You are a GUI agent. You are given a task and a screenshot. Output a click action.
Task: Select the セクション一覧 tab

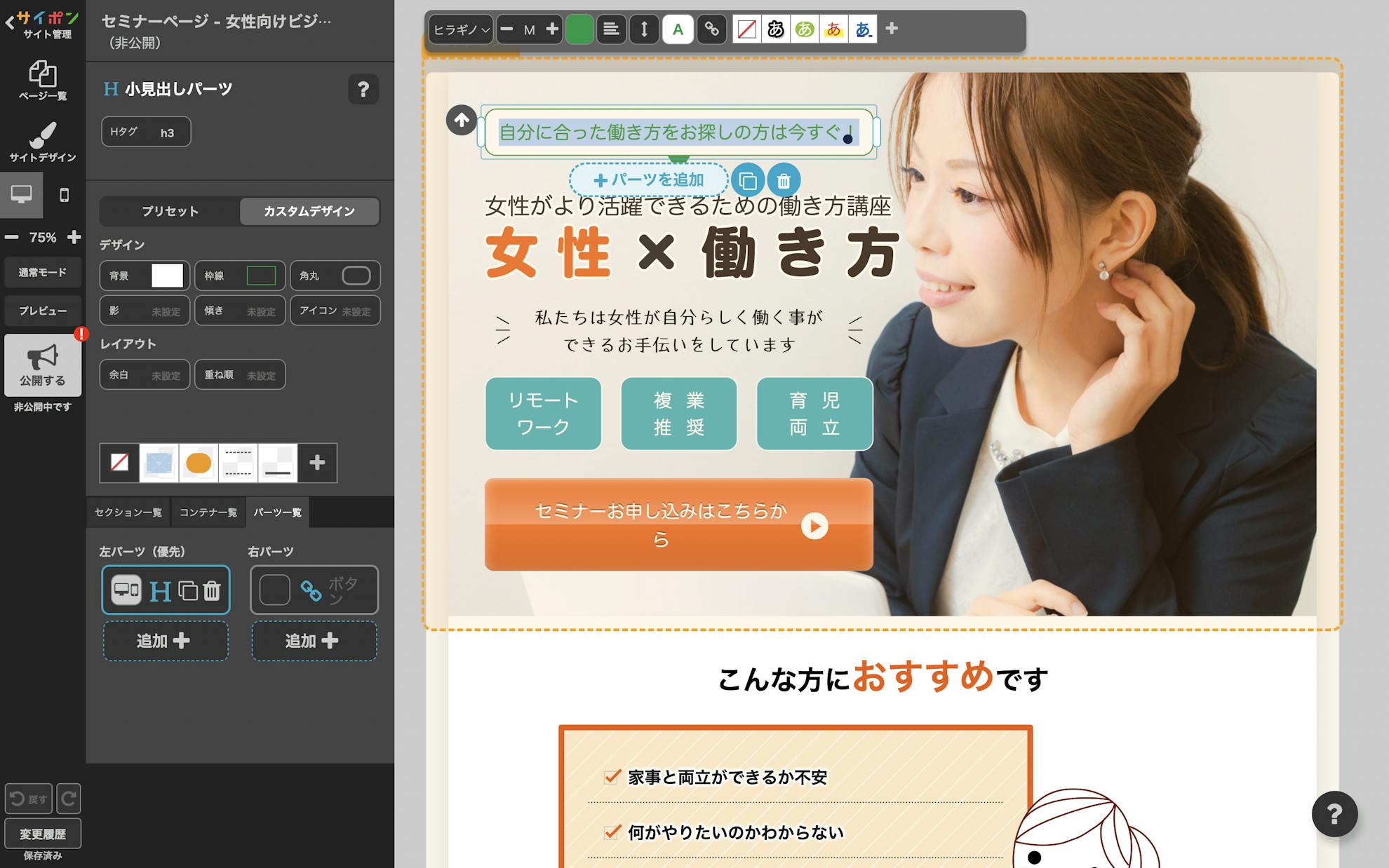click(128, 513)
